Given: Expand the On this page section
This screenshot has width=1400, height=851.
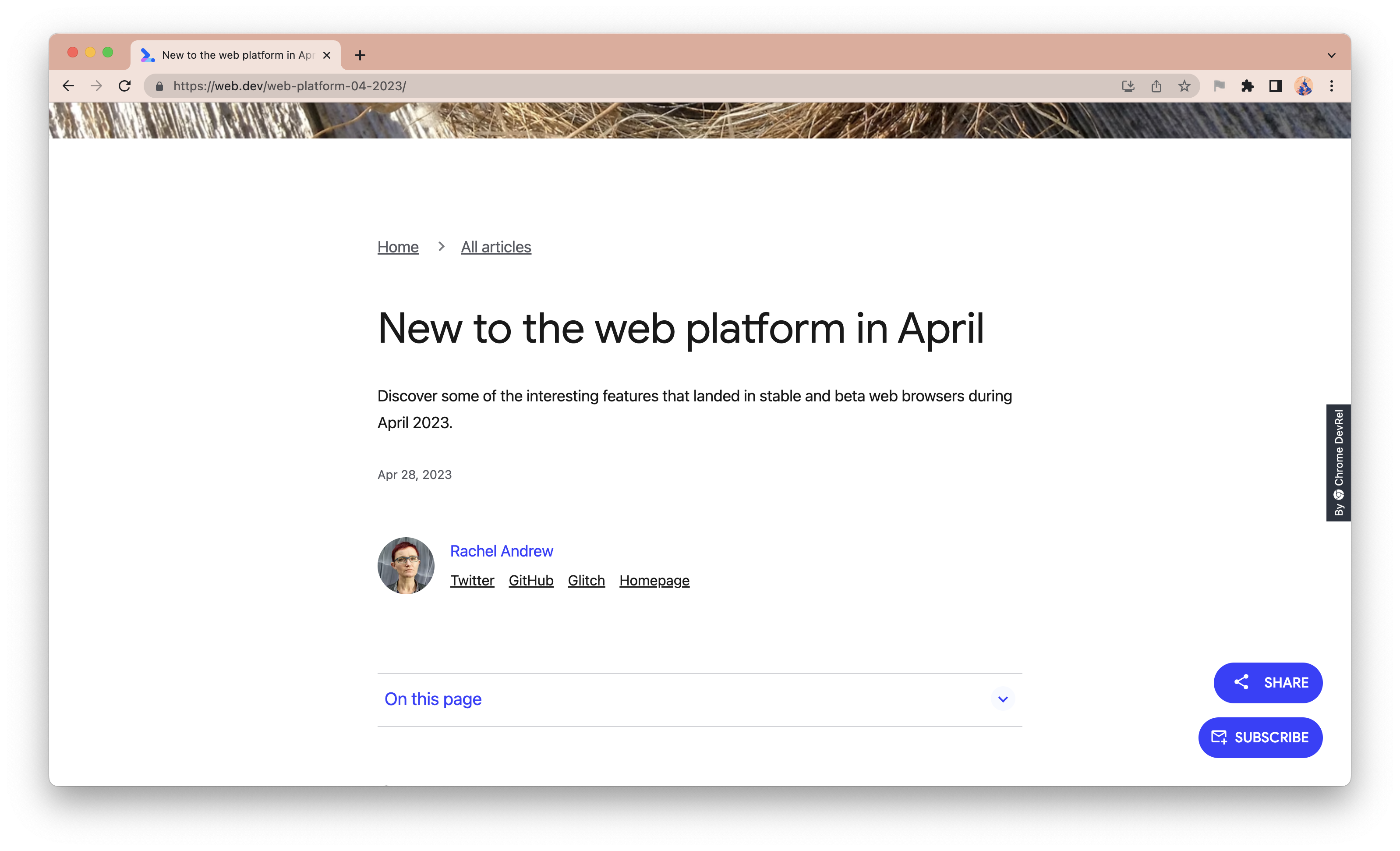Looking at the screenshot, I should pyautogui.click(x=1003, y=699).
